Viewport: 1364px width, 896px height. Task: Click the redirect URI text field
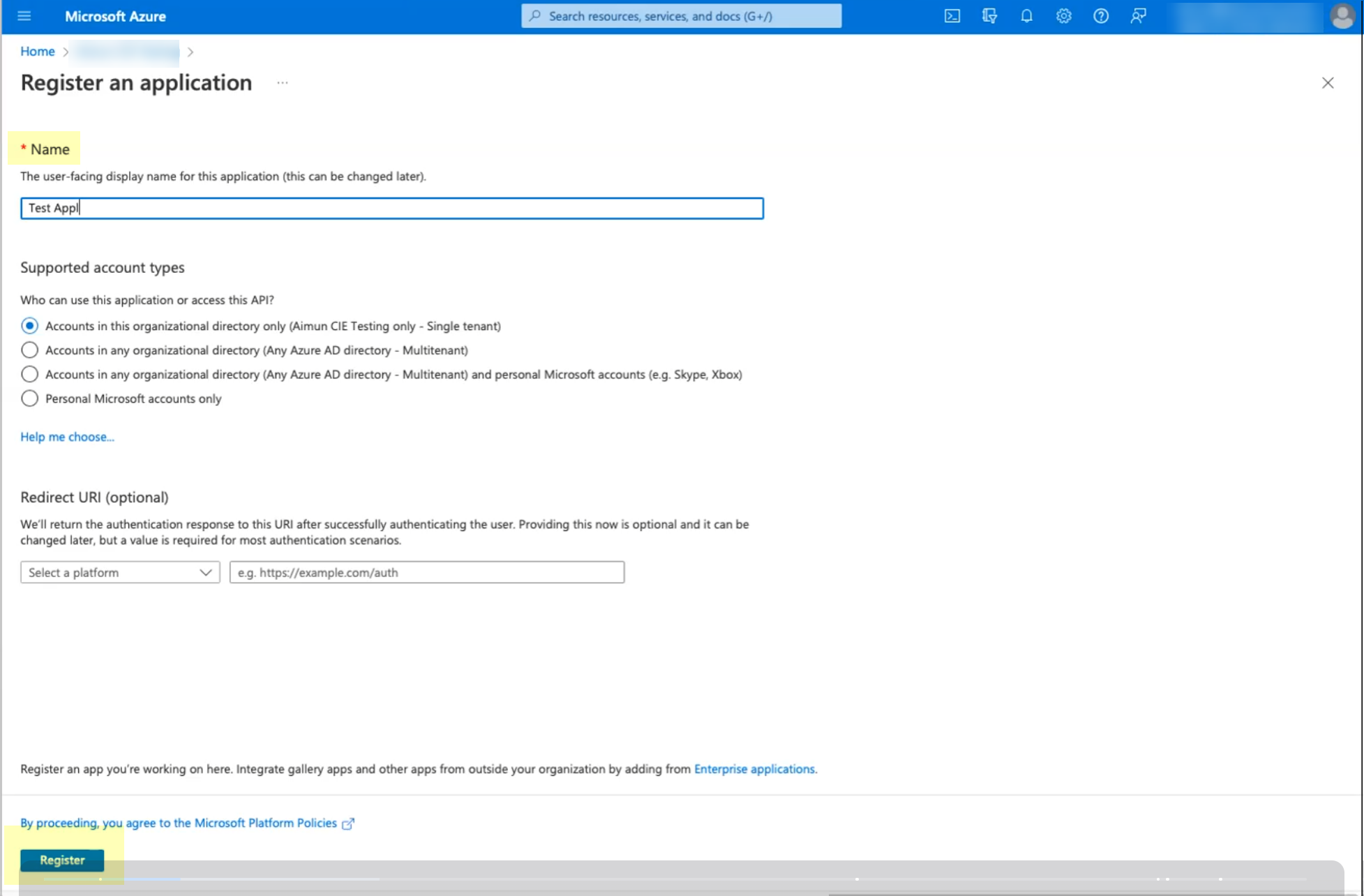point(426,572)
